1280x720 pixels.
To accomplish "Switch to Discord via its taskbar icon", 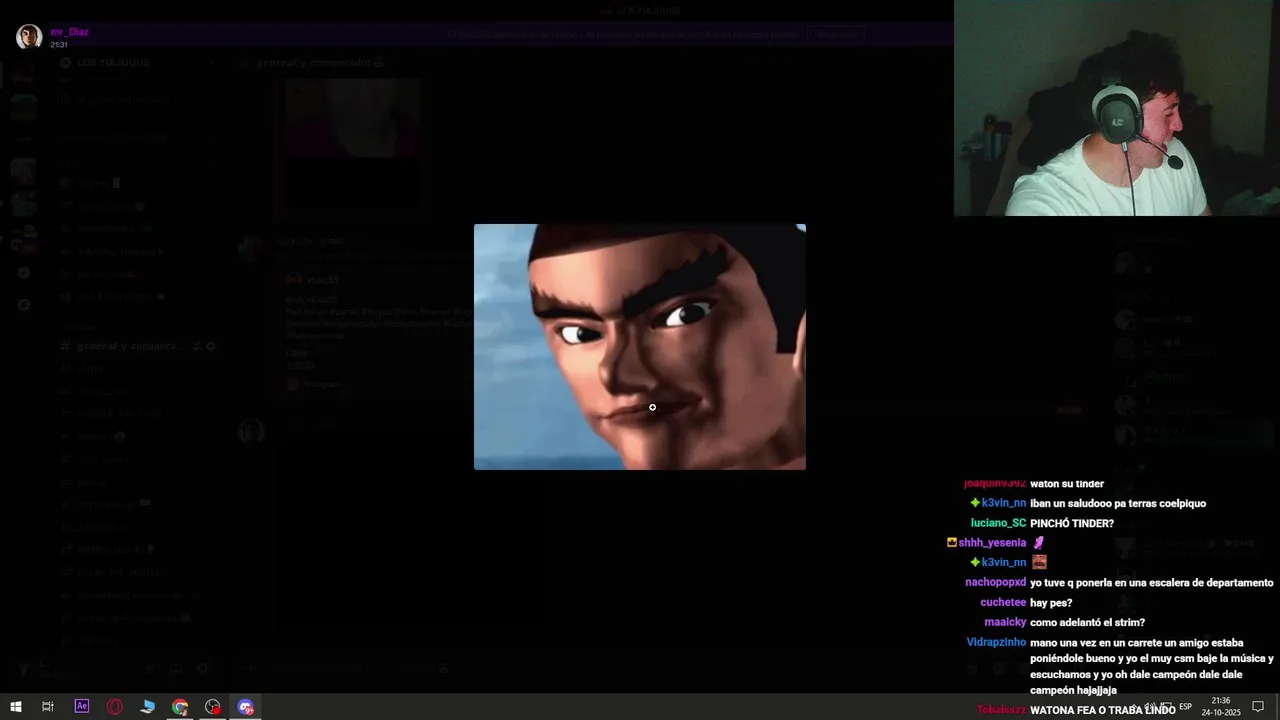I will (246, 707).
